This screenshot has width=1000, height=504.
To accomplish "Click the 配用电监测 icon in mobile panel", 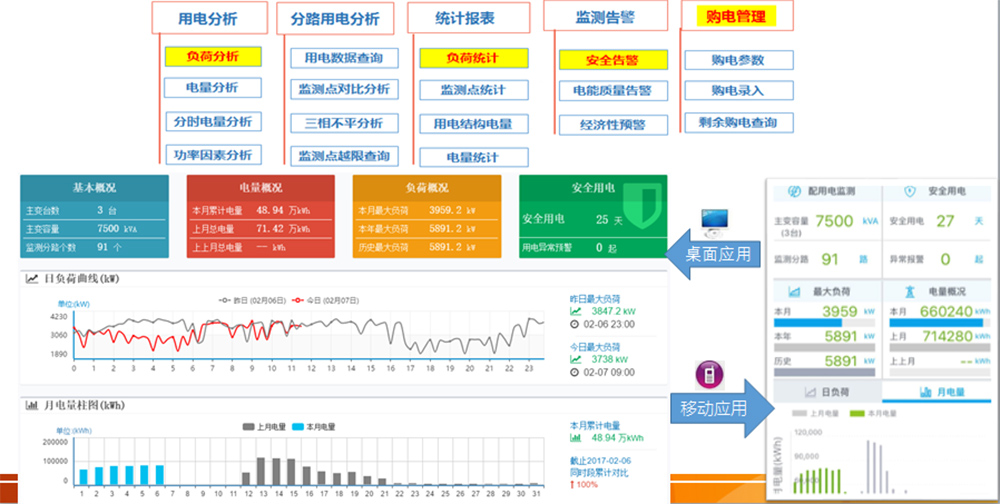I will pos(796,191).
